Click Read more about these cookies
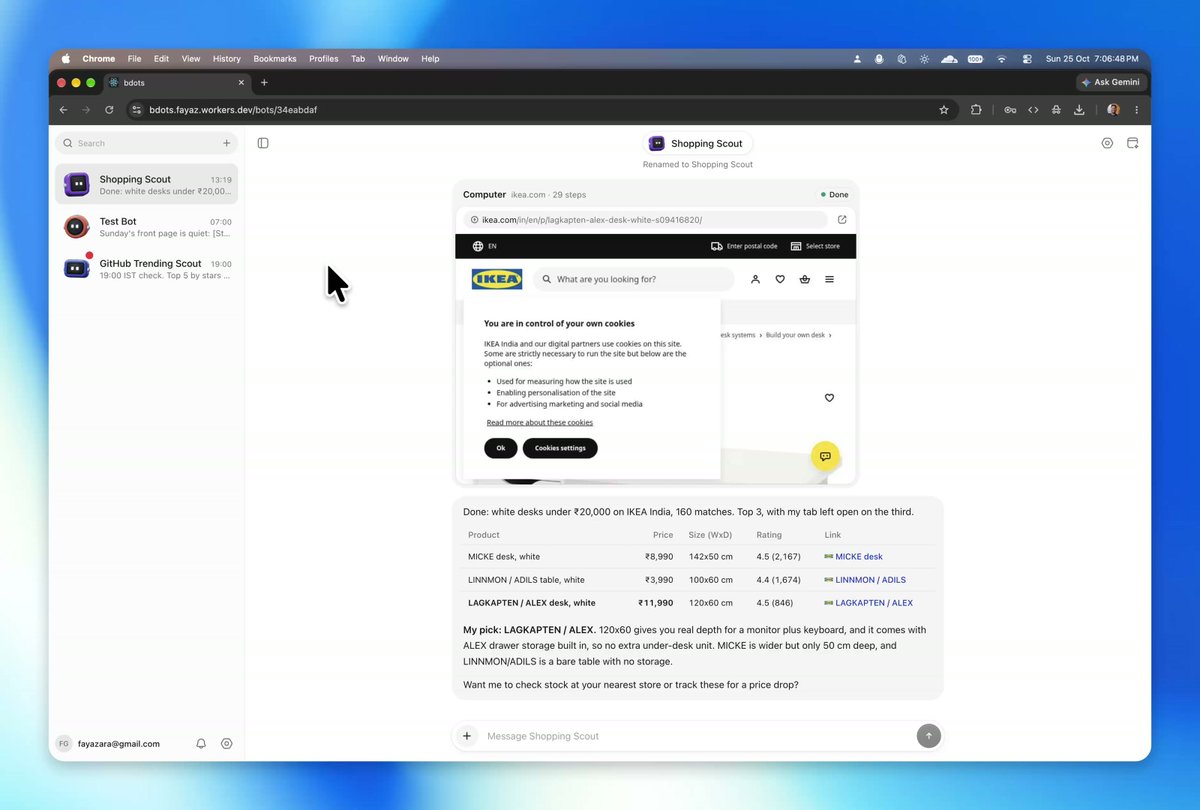1200x810 pixels. coord(540,422)
